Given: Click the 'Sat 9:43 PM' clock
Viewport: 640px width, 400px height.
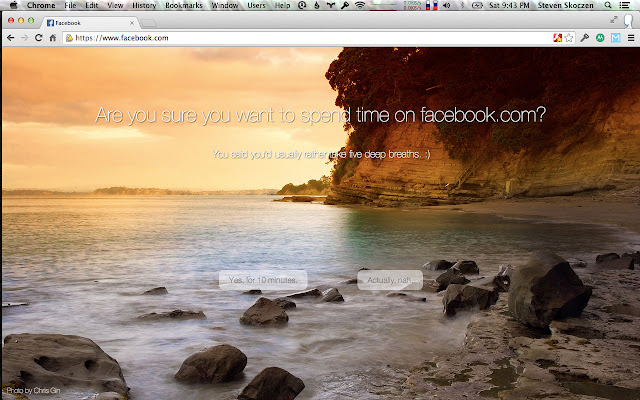Looking at the screenshot, I should click(x=509, y=5).
